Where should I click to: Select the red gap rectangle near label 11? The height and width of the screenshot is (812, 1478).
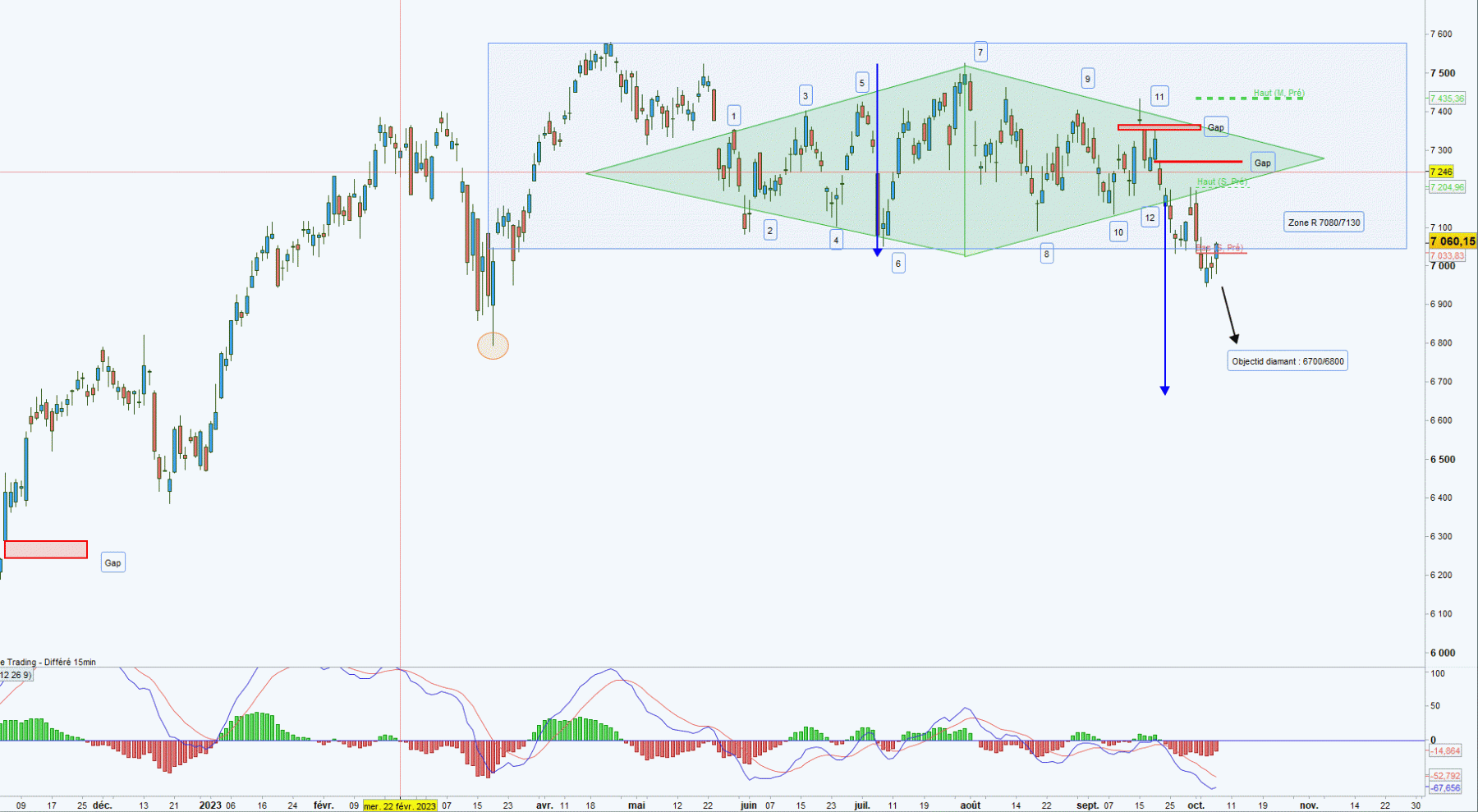pyautogui.click(x=1159, y=127)
